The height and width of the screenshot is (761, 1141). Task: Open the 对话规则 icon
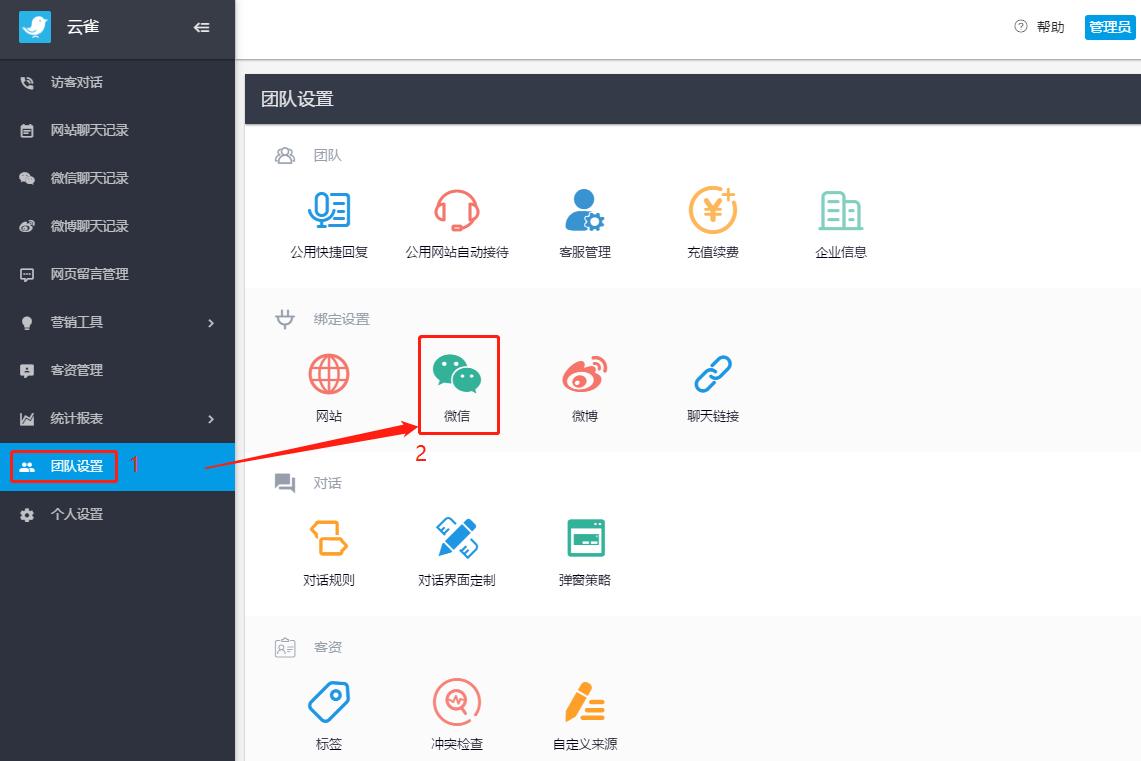click(329, 538)
